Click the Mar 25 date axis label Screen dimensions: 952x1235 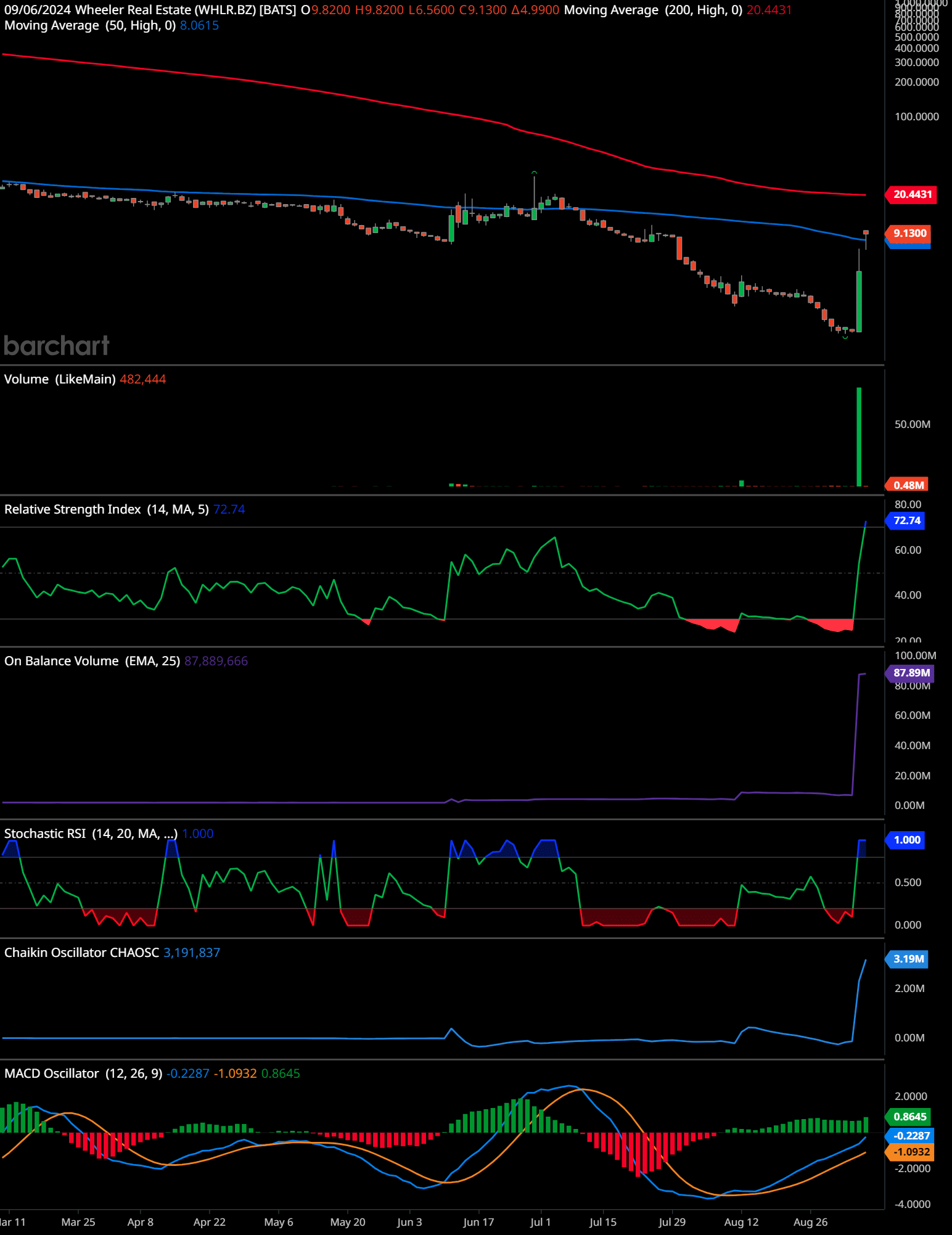click(x=78, y=1222)
